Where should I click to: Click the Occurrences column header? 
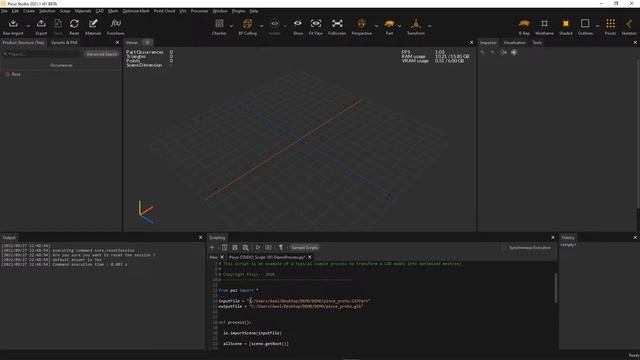pyautogui.click(x=61, y=65)
